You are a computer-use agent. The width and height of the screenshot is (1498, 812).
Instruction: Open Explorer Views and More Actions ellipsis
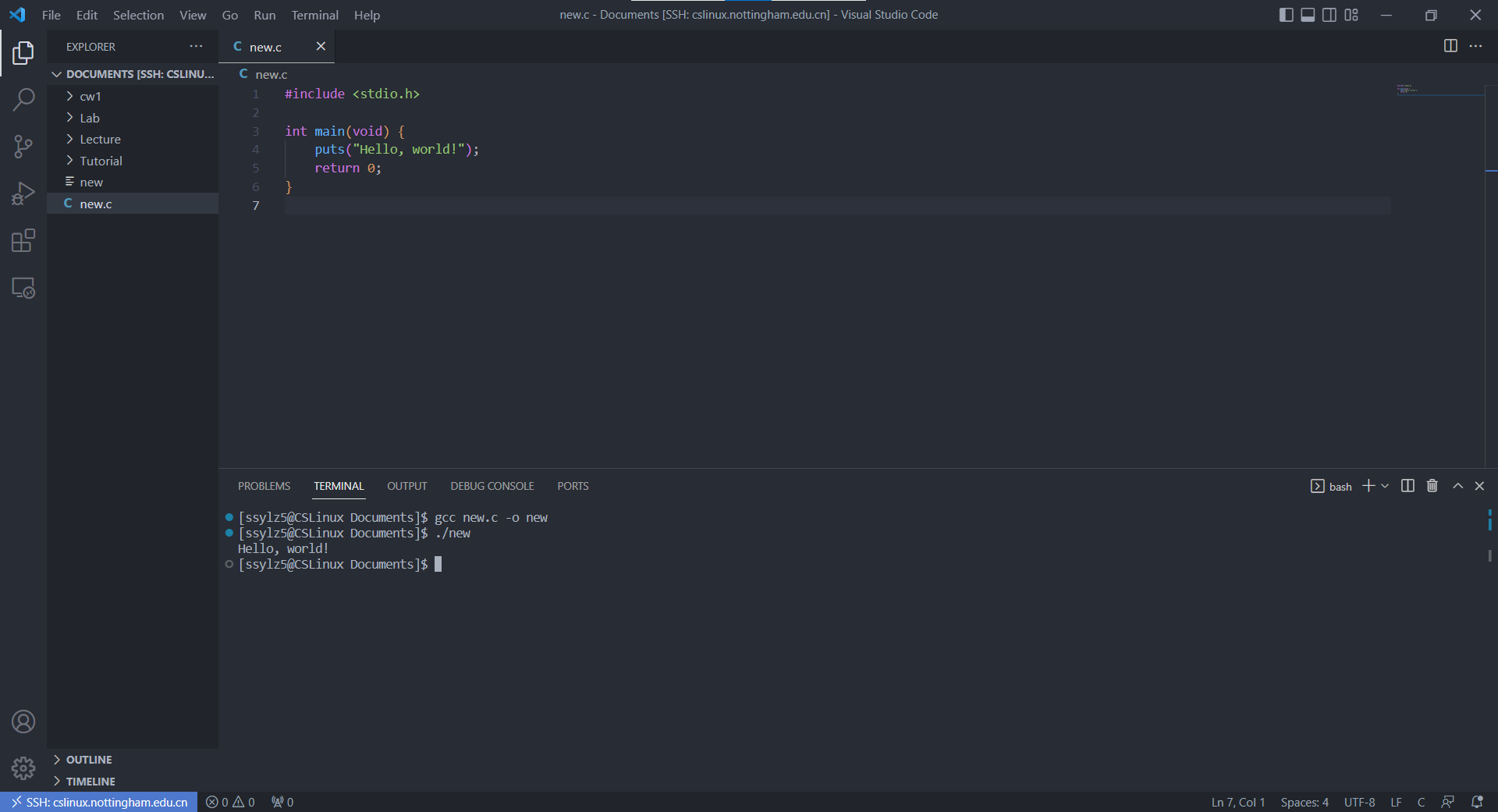(x=196, y=46)
